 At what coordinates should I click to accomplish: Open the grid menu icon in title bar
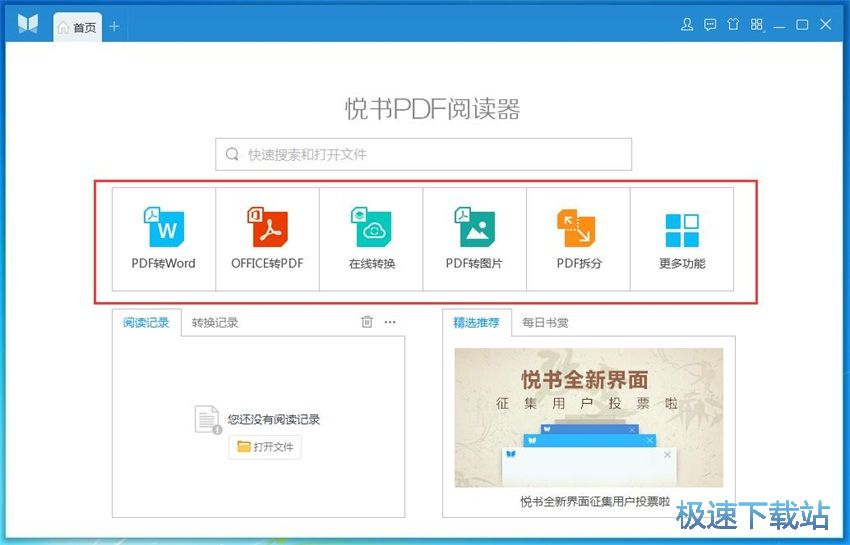pyautogui.click(x=757, y=24)
